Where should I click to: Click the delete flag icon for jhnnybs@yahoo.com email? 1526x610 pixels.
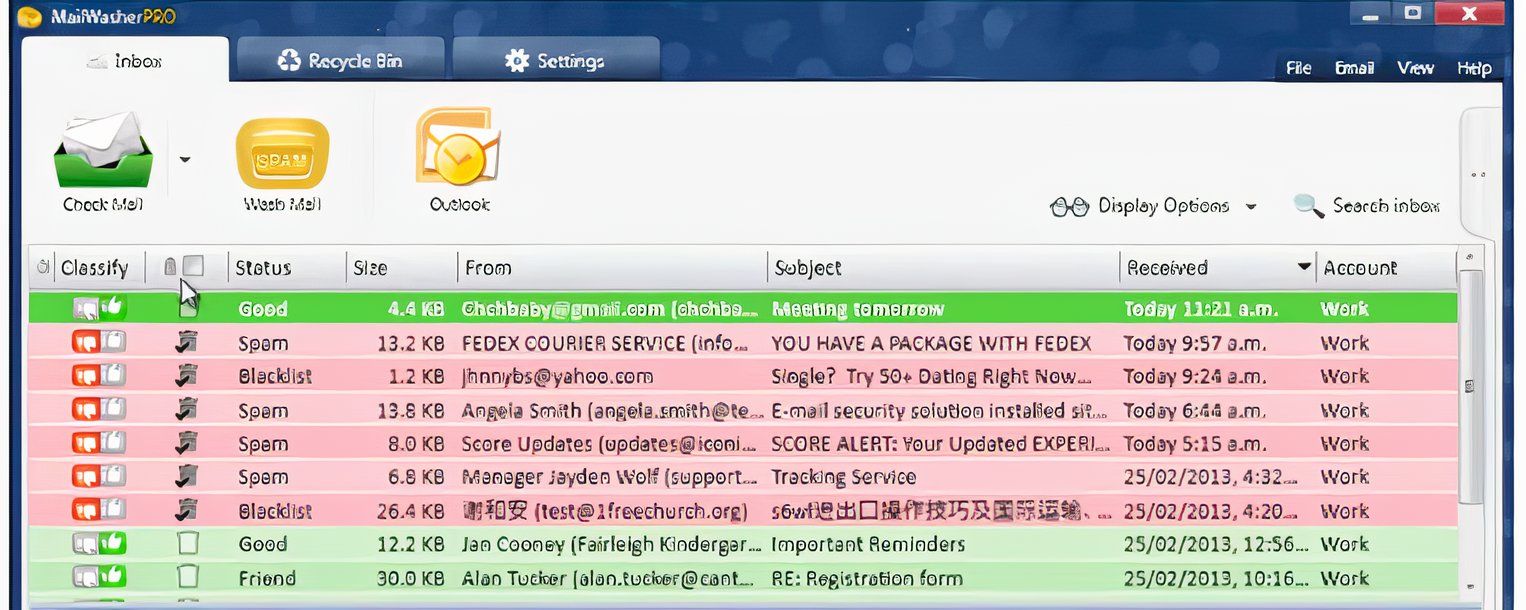pyautogui.click(x=186, y=377)
